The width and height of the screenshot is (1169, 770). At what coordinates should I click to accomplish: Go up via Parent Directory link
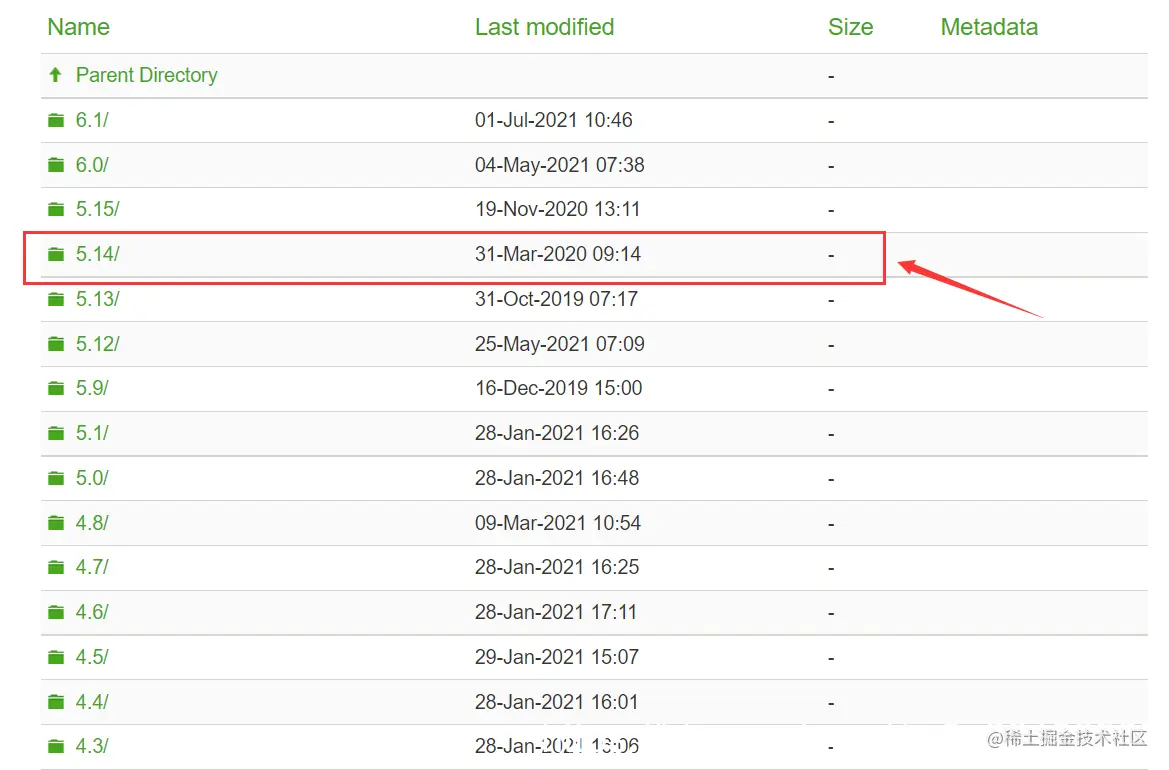coord(147,75)
